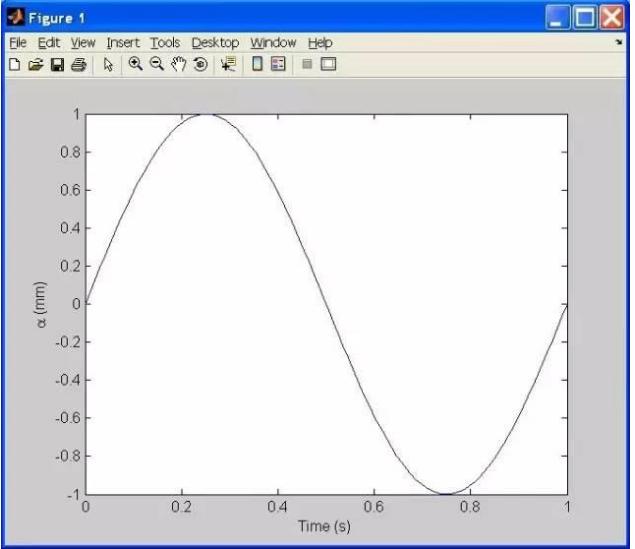635x549 pixels.
Task: Toggle the Data Cursor tool
Action: [228, 63]
